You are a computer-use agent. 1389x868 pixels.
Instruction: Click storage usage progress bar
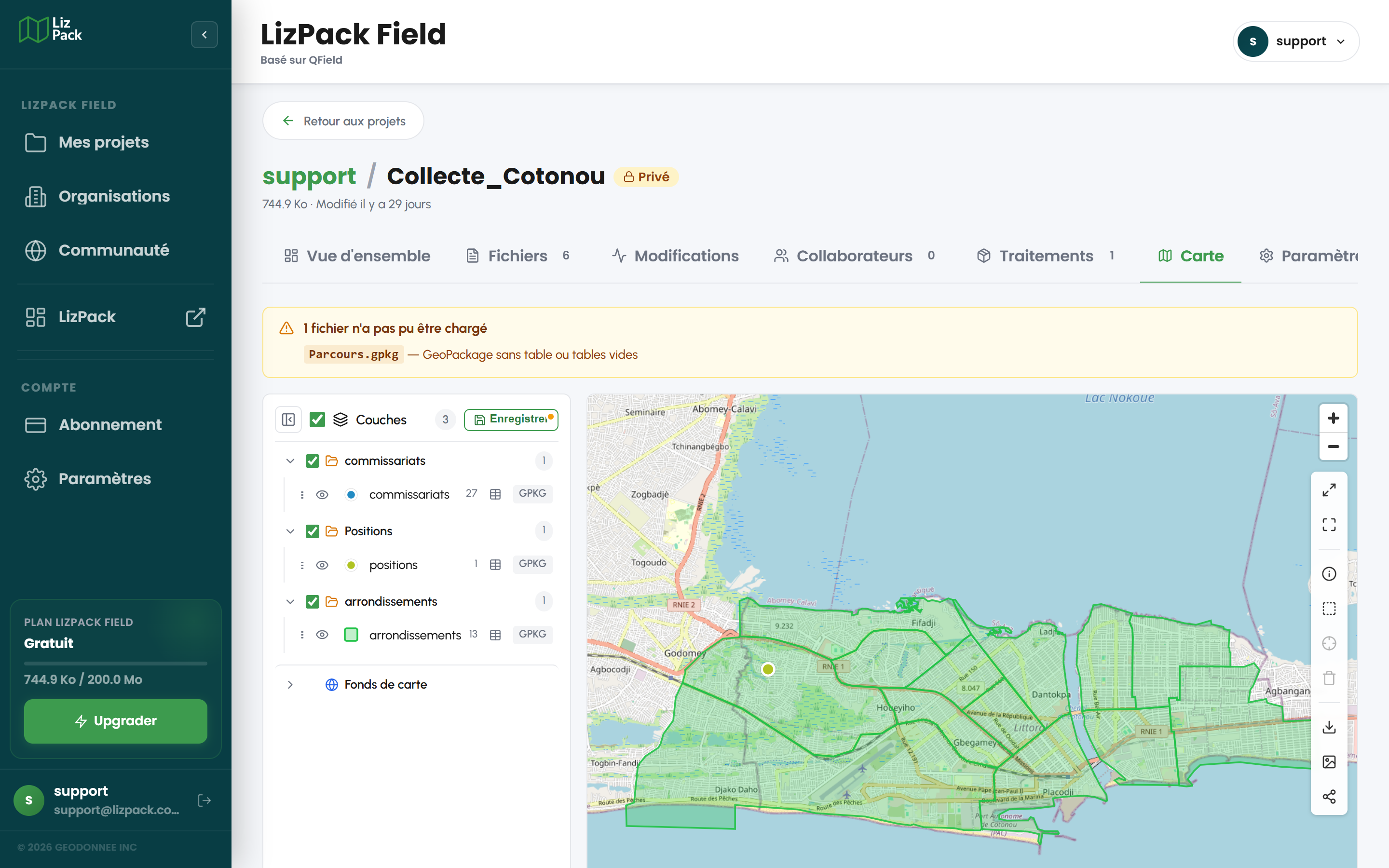coord(115,663)
